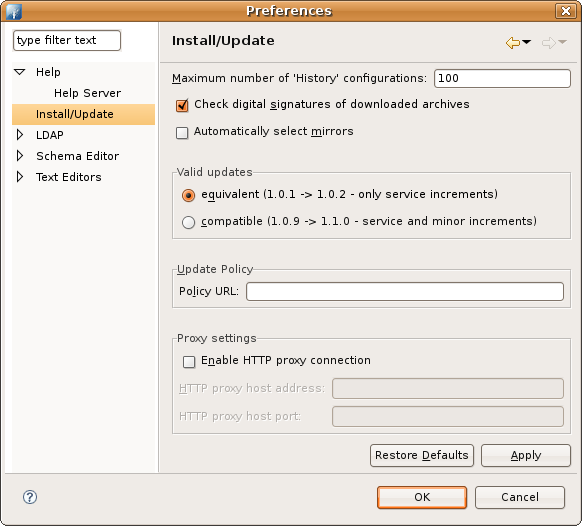Click the Restore Defaults button
582x526 pixels.
tap(422, 455)
